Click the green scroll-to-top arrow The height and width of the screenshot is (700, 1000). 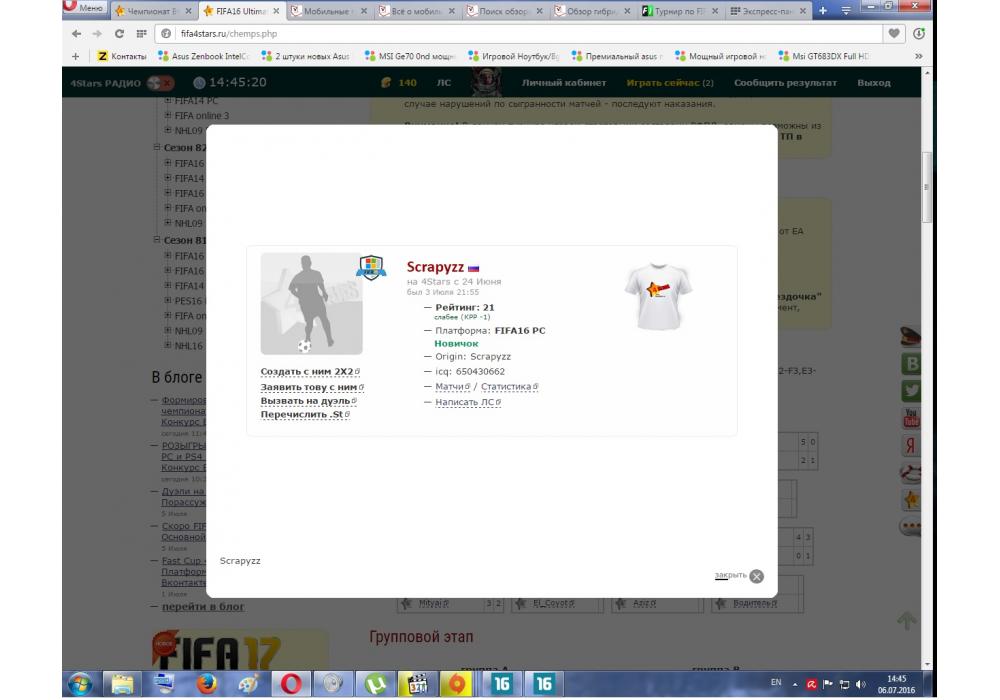pyautogui.click(x=907, y=619)
